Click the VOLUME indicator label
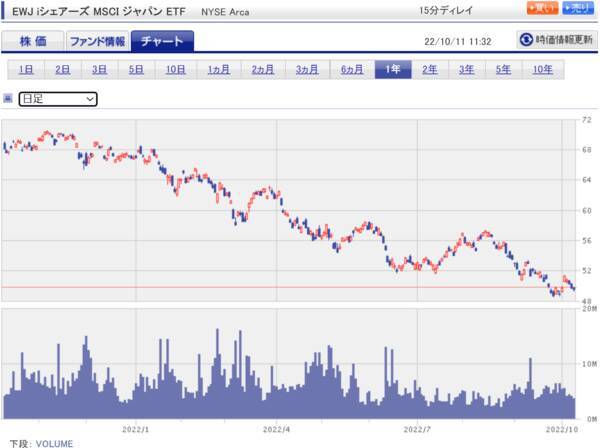The width and height of the screenshot is (600, 448). (54, 444)
